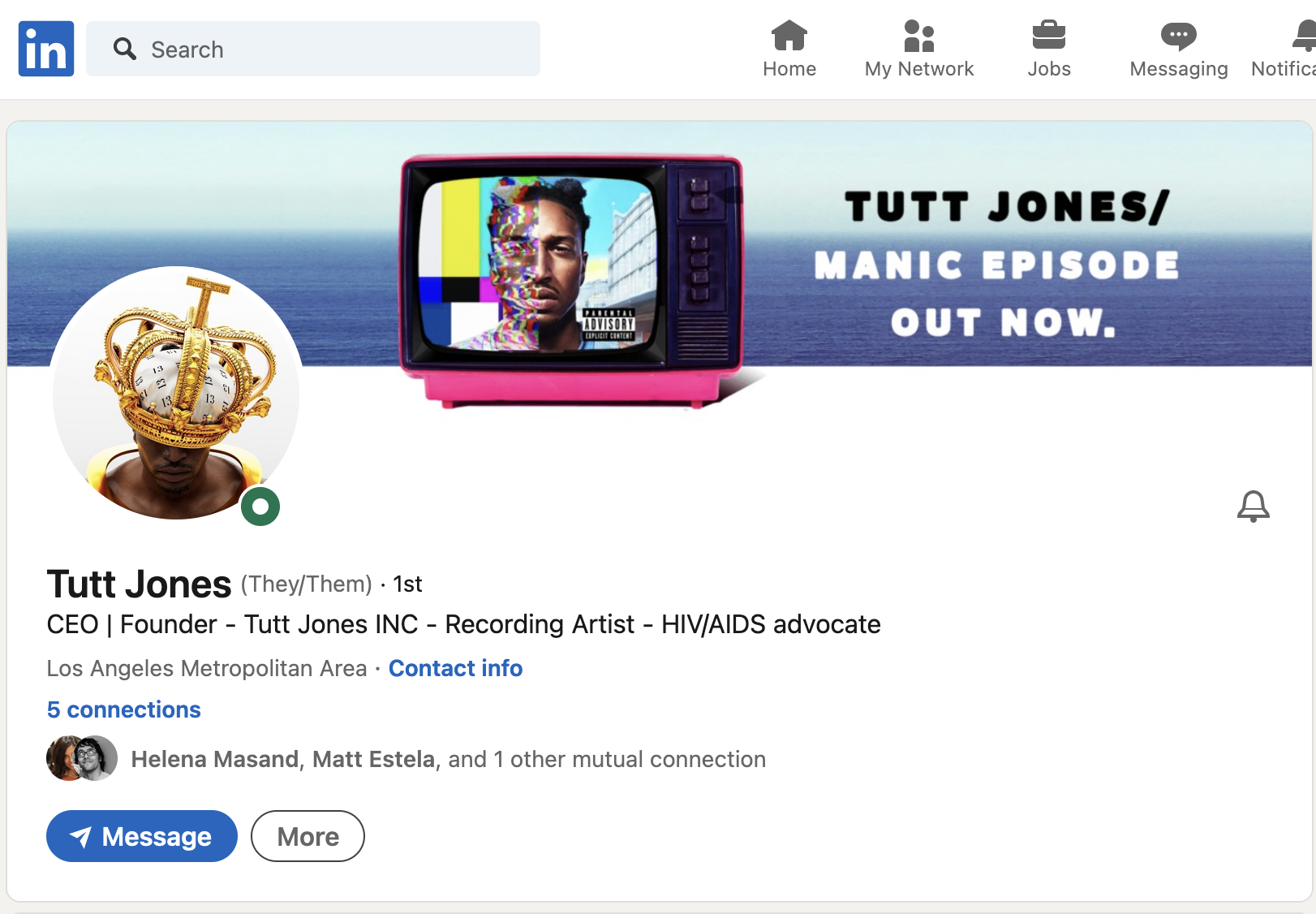Viewport: 1316px width, 914px height.
Task: View Tutt Jones crown profile photo
Action: [176, 393]
